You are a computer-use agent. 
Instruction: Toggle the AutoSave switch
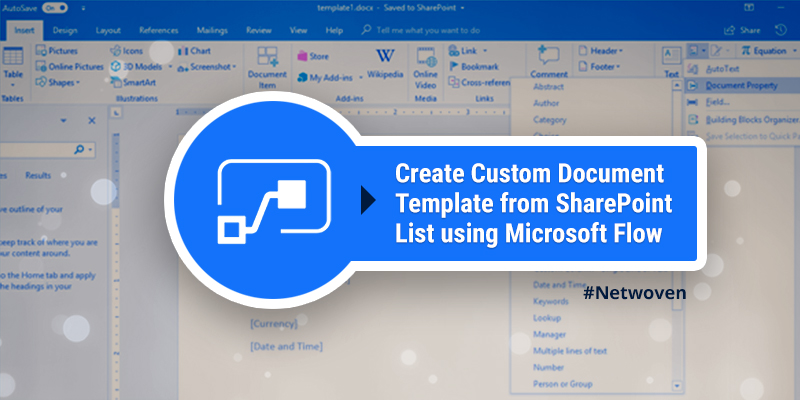(x=55, y=8)
